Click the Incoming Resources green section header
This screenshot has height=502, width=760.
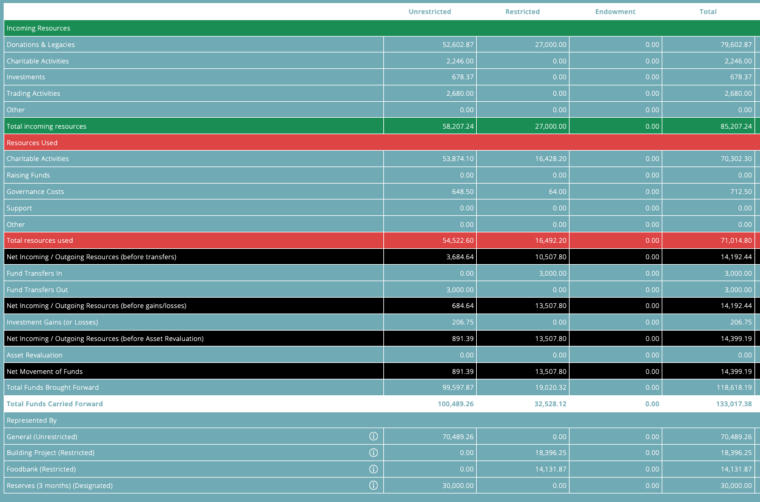31,28
